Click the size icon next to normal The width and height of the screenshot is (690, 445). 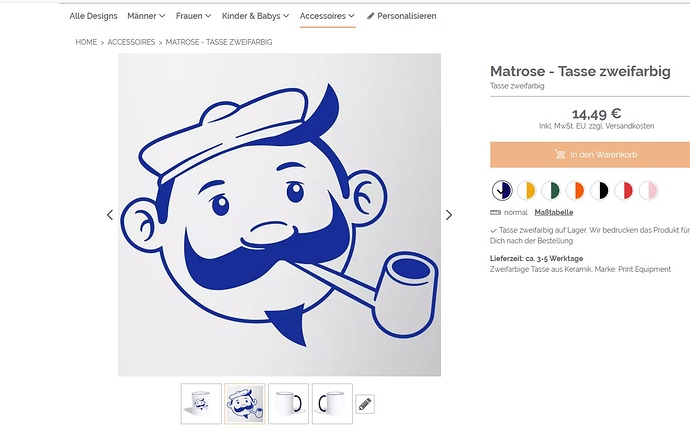click(495, 212)
